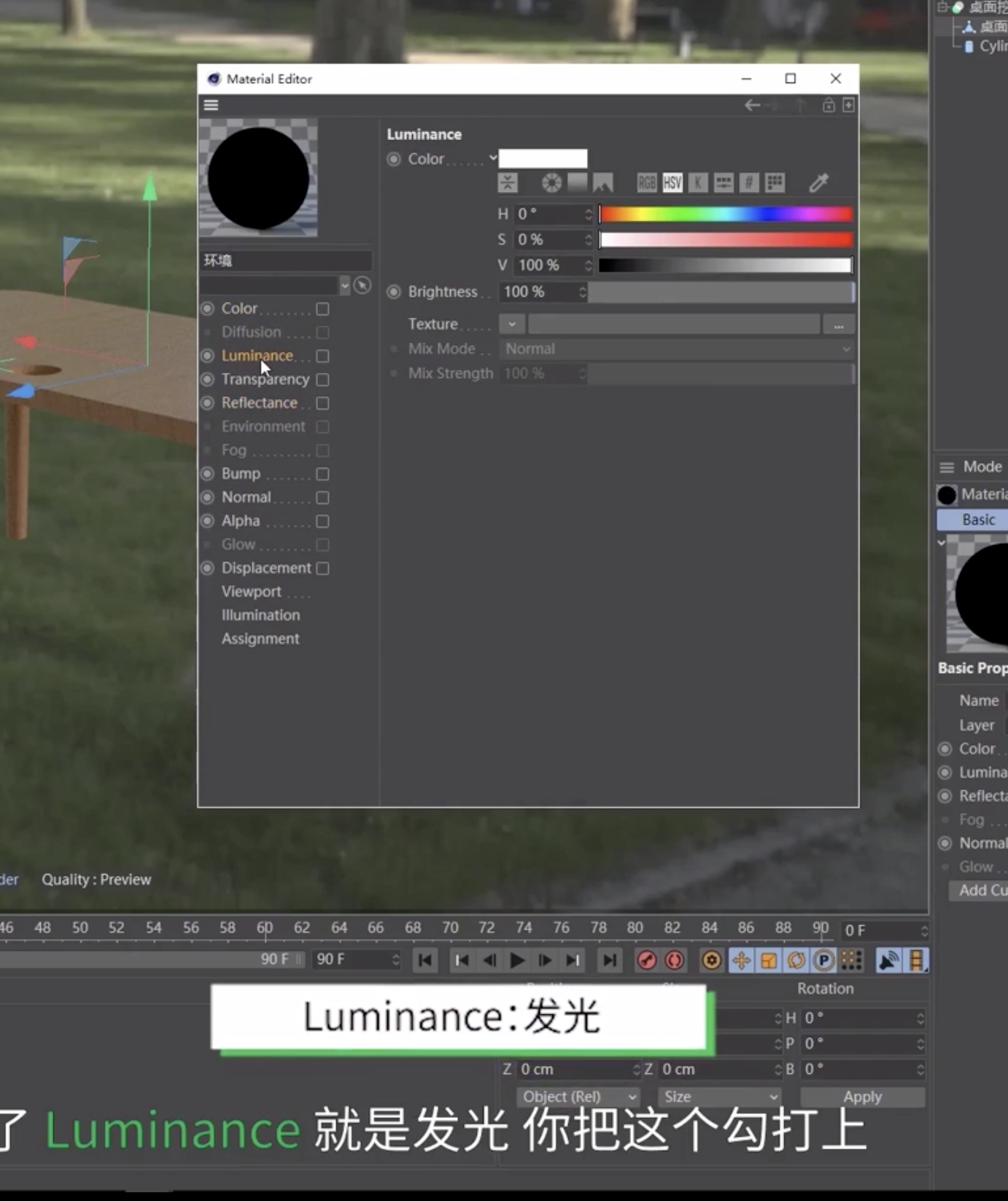Open the Illumination settings page

(x=260, y=615)
